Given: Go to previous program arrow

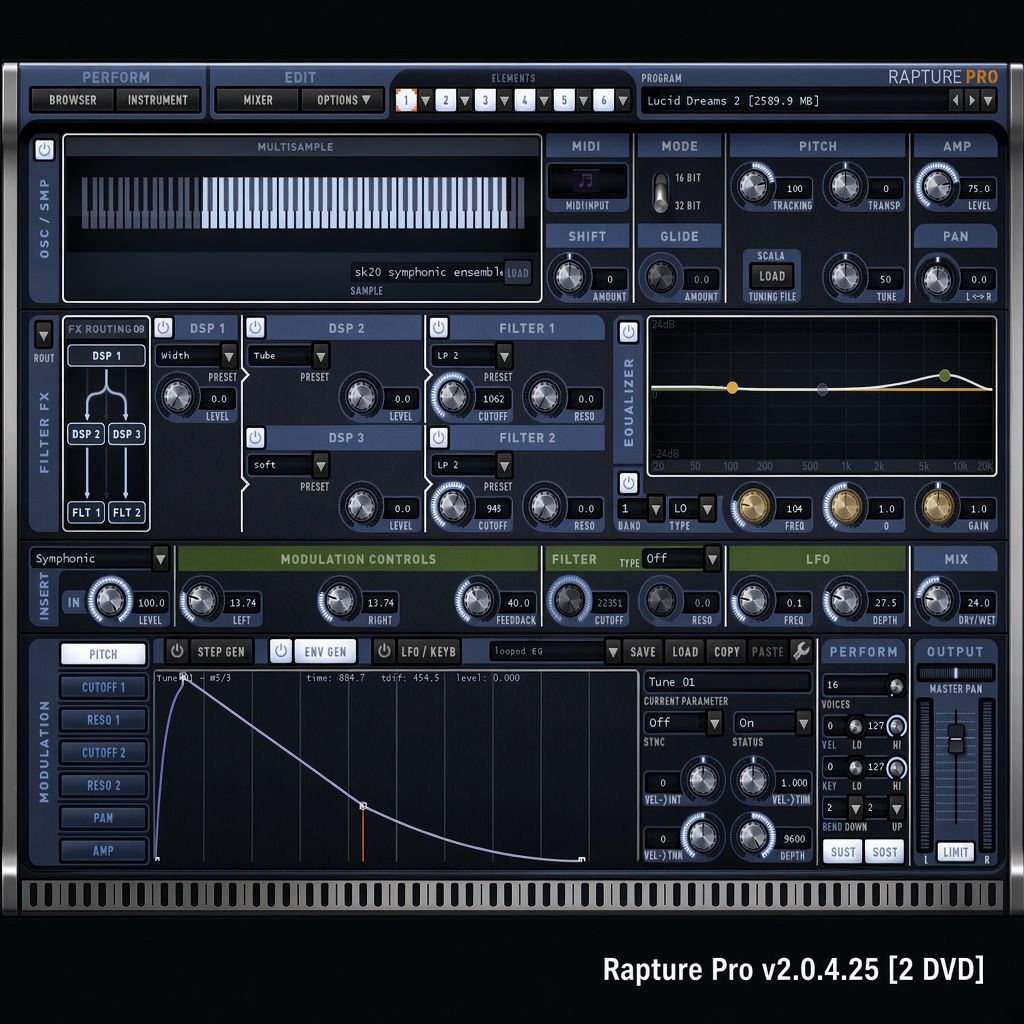Looking at the screenshot, I should [x=955, y=101].
